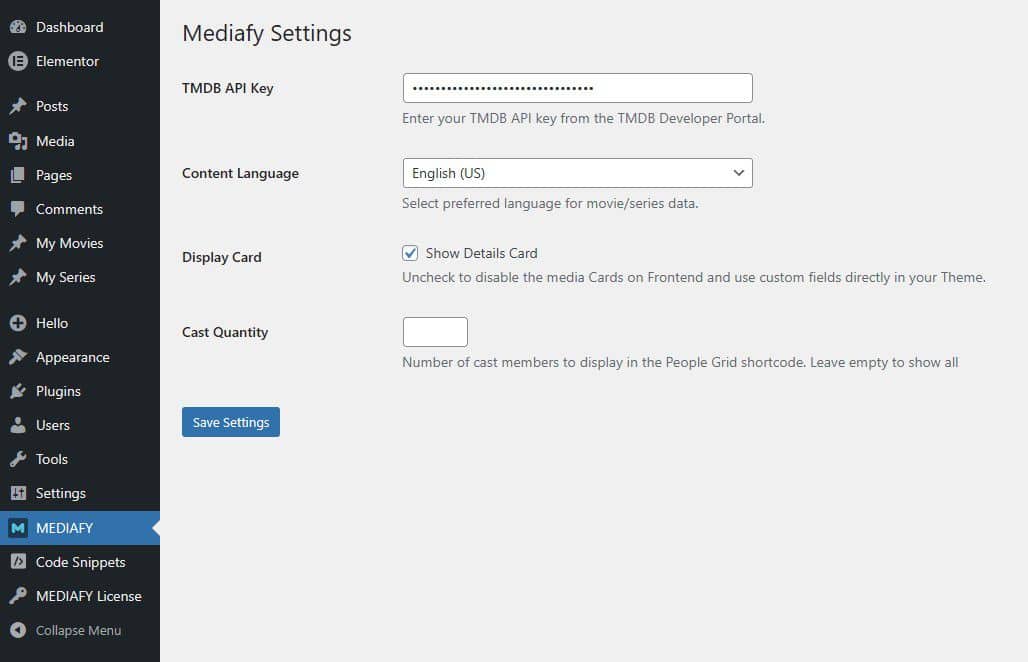Click the Elementor logo icon

tap(18, 61)
